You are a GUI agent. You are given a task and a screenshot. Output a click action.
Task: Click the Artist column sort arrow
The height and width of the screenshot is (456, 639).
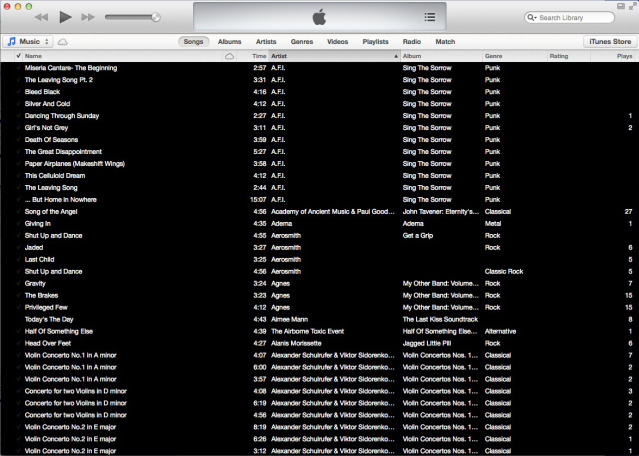396,56
